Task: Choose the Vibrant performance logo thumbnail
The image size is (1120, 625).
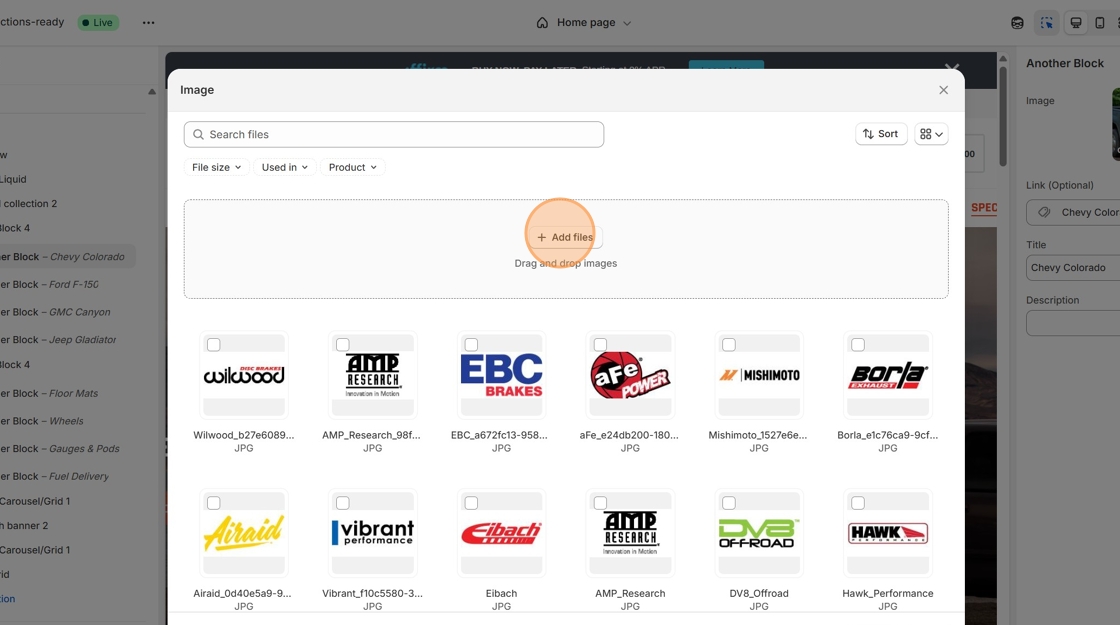Action: pyautogui.click(x=373, y=533)
